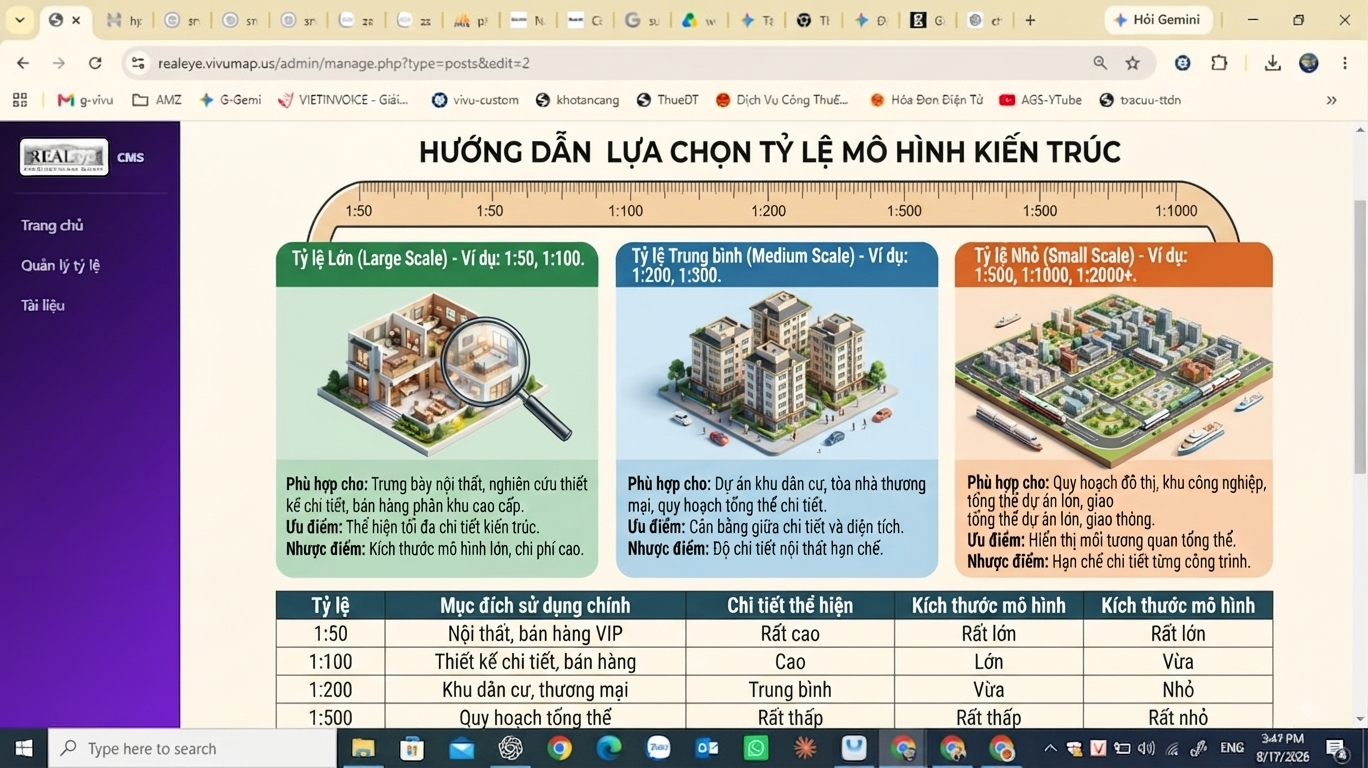This screenshot has height=768, width=1368.
Task: Click the page's vertical scrollbar thumb
Action: [1359, 335]
